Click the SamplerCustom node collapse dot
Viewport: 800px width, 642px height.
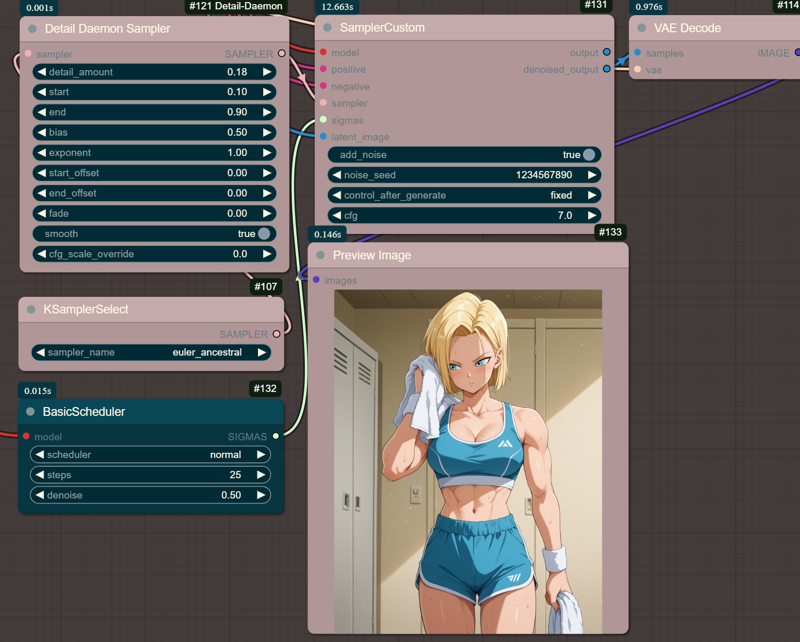click(327, 28)
